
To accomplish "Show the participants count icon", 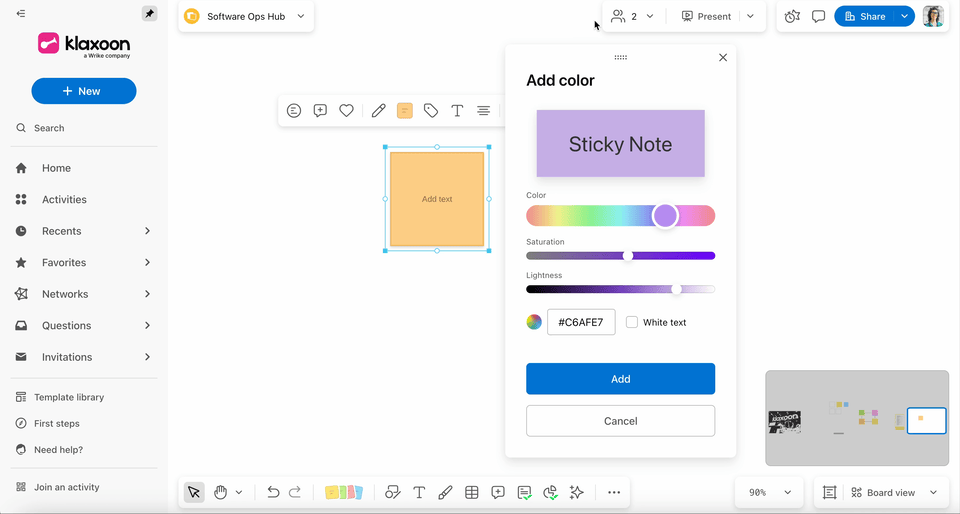I will point(618,17).
